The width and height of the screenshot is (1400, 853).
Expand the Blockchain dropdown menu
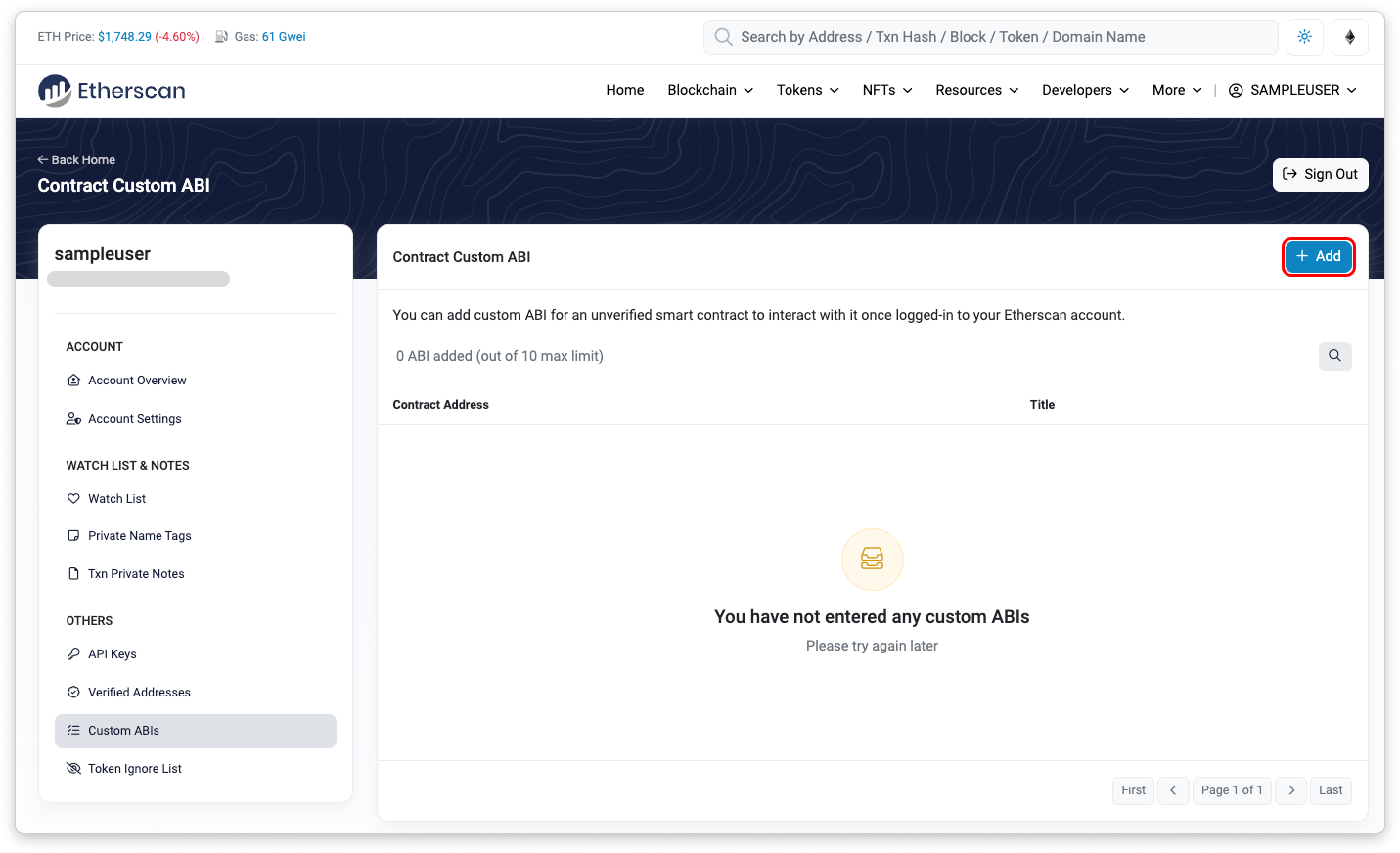coord(710,90)
